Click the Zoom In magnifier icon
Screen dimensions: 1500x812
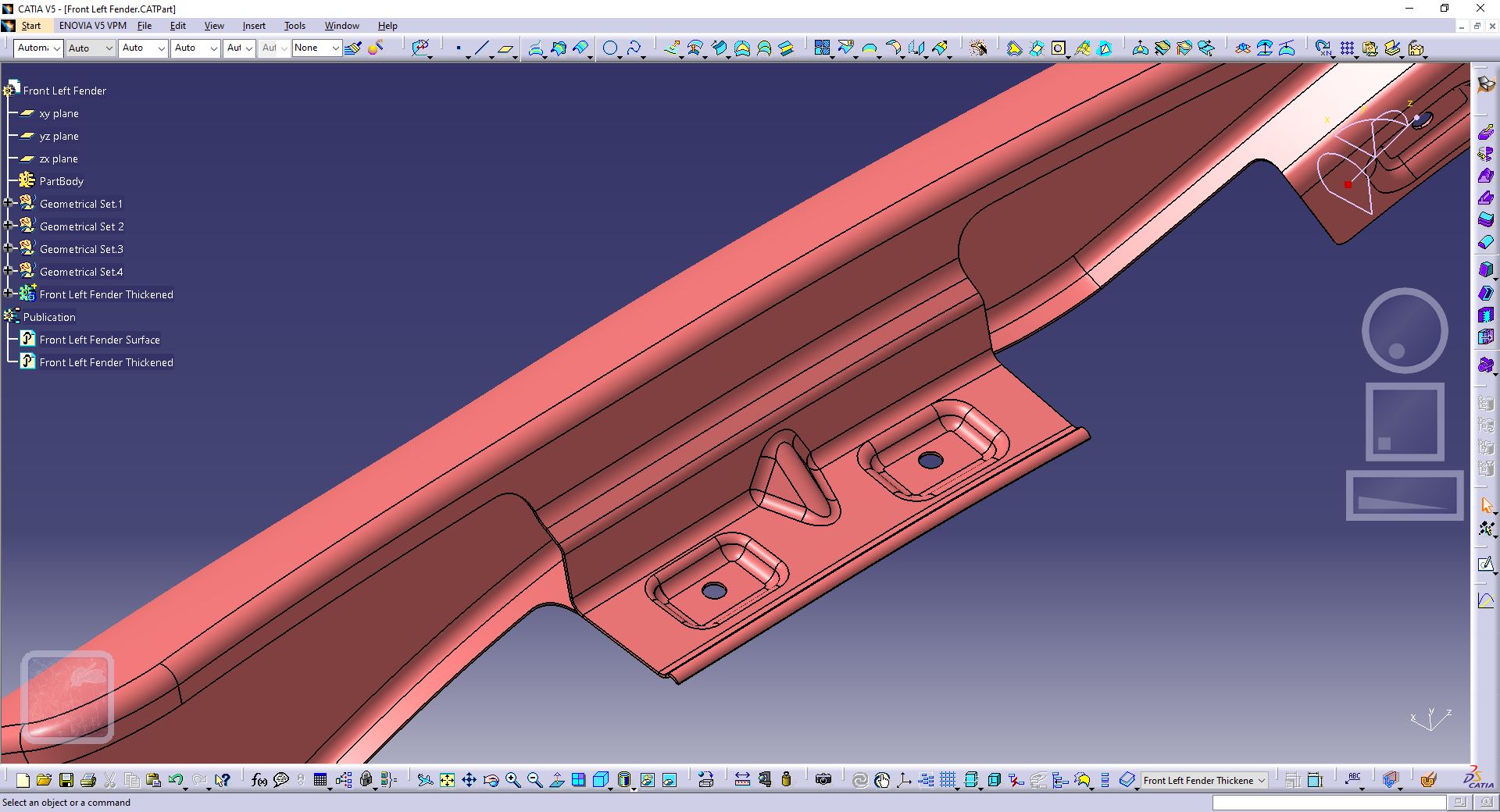tap(512, 780)
